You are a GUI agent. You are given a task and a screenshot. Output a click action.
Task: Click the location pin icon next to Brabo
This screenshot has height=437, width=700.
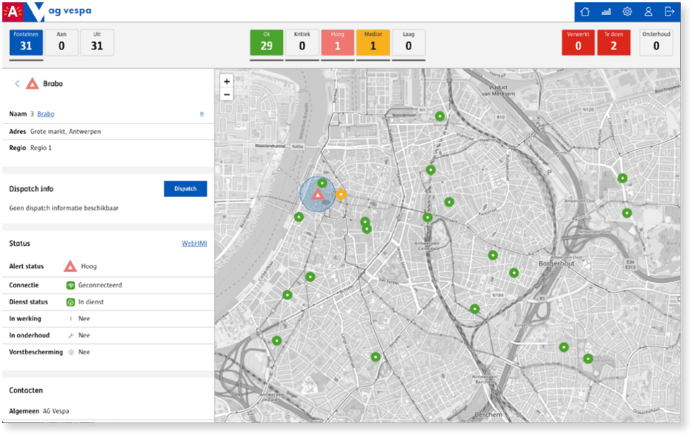pos(202,114)
